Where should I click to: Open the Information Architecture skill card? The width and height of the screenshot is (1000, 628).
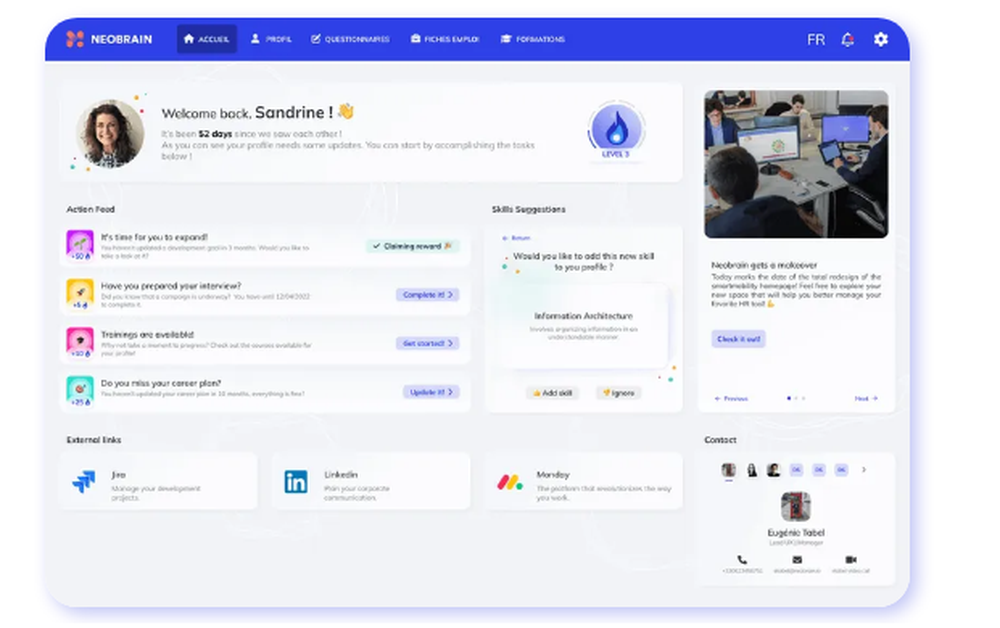(x=583, y=326)
